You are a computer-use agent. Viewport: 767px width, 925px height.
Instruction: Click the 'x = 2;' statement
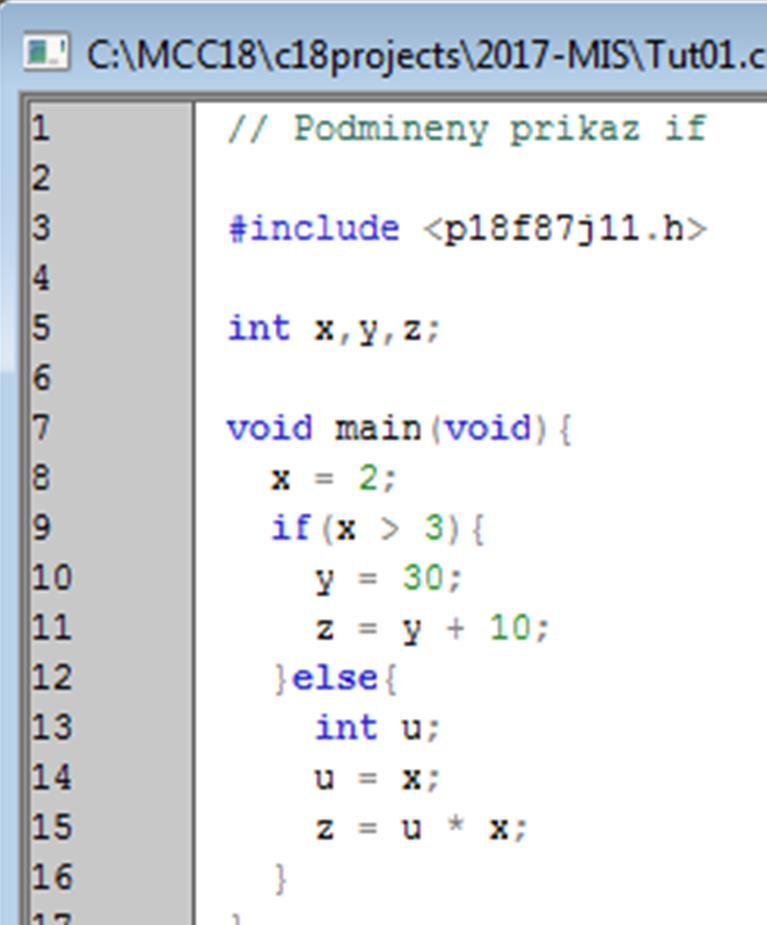[333, 478]
